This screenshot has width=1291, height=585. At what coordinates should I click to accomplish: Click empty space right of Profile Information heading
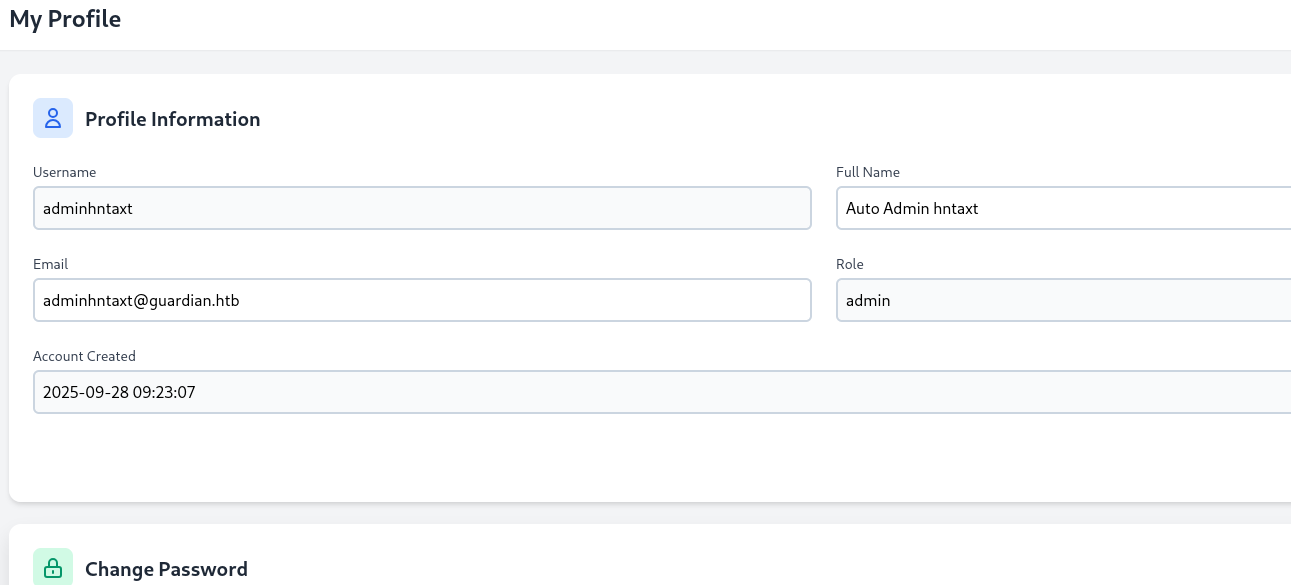[700, 119]
